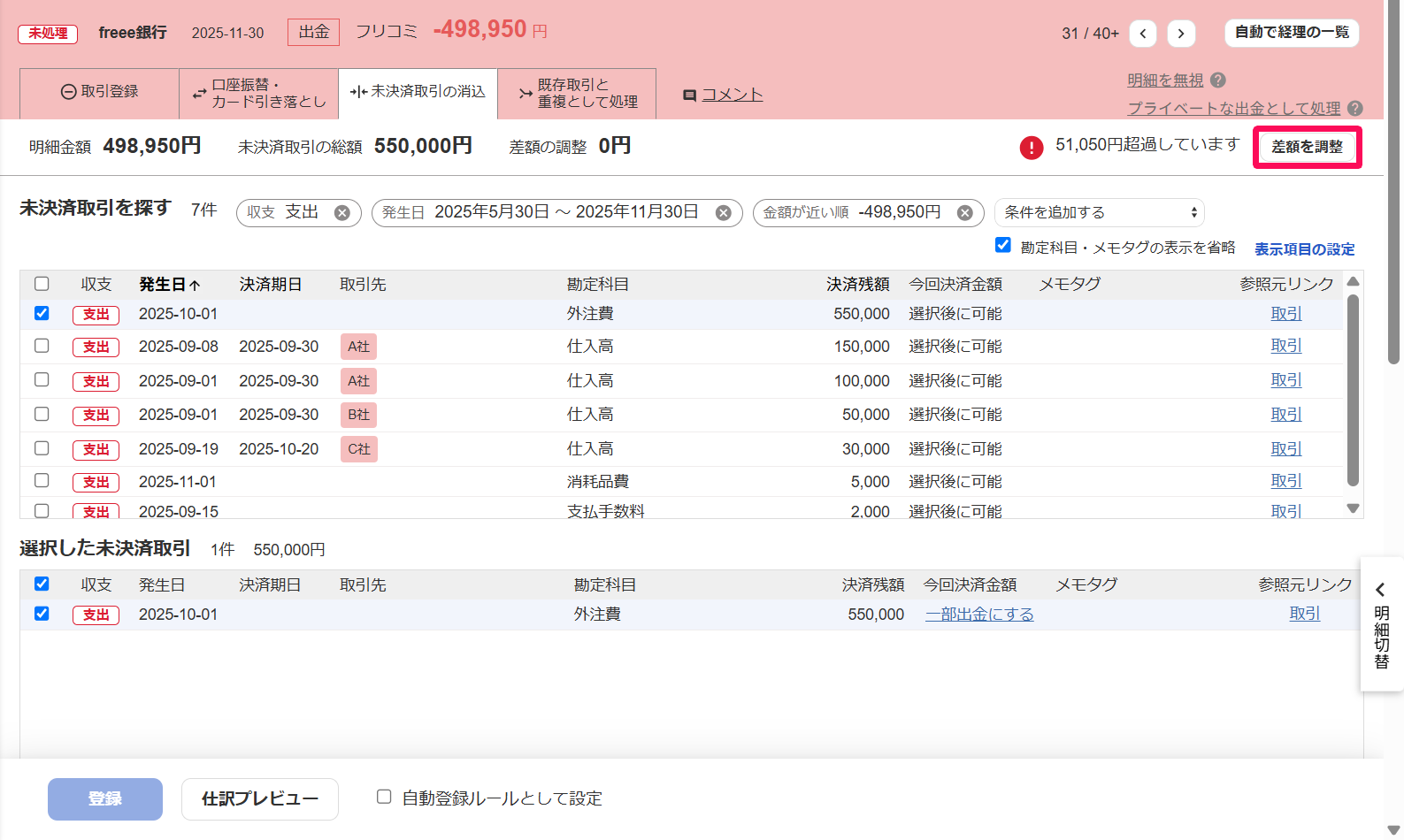Open 取引 link in selected transactions table

pos(1305,614)
